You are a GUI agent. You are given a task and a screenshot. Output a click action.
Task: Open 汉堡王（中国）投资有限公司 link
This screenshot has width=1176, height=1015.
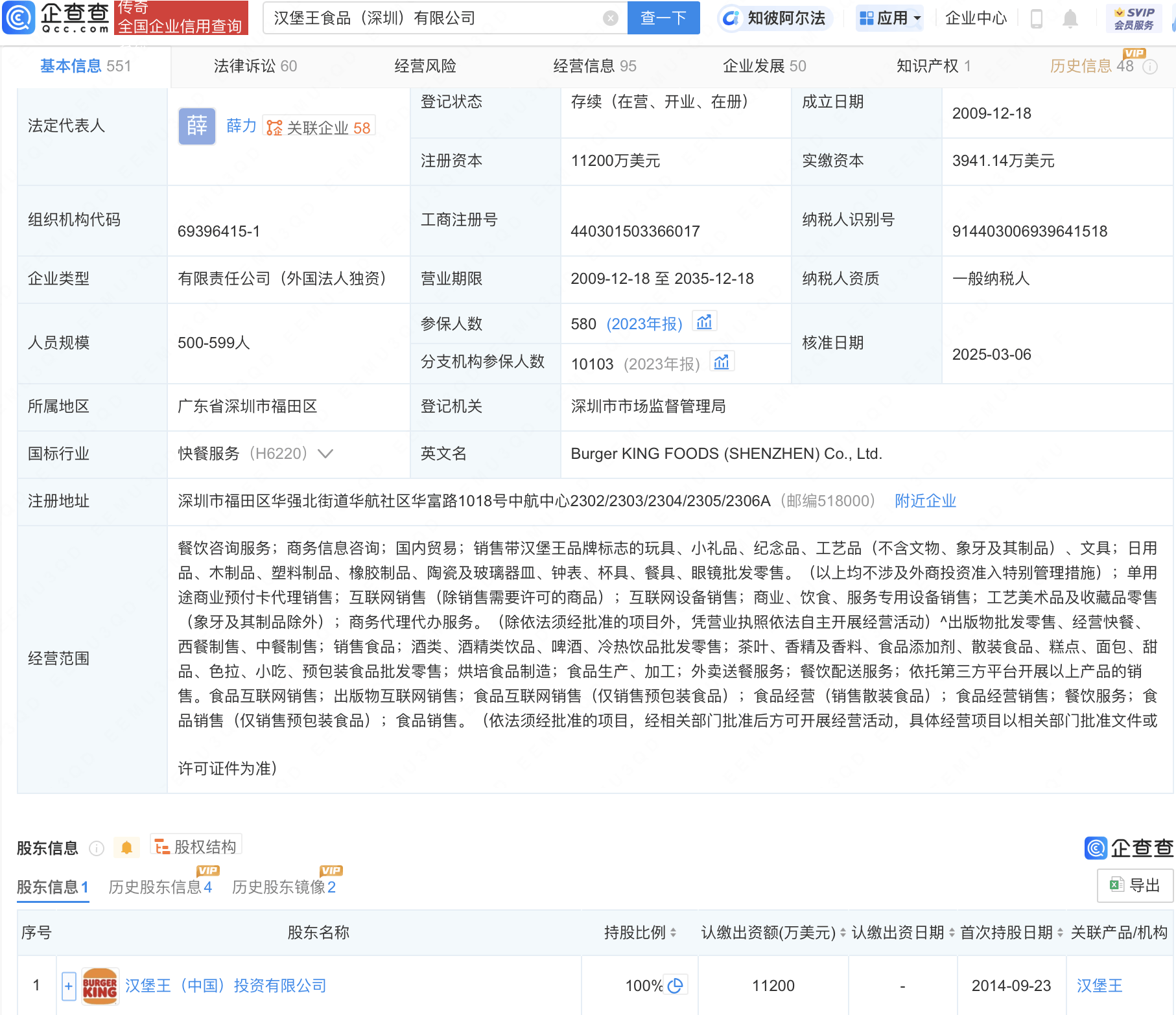[x=226, y=986]
